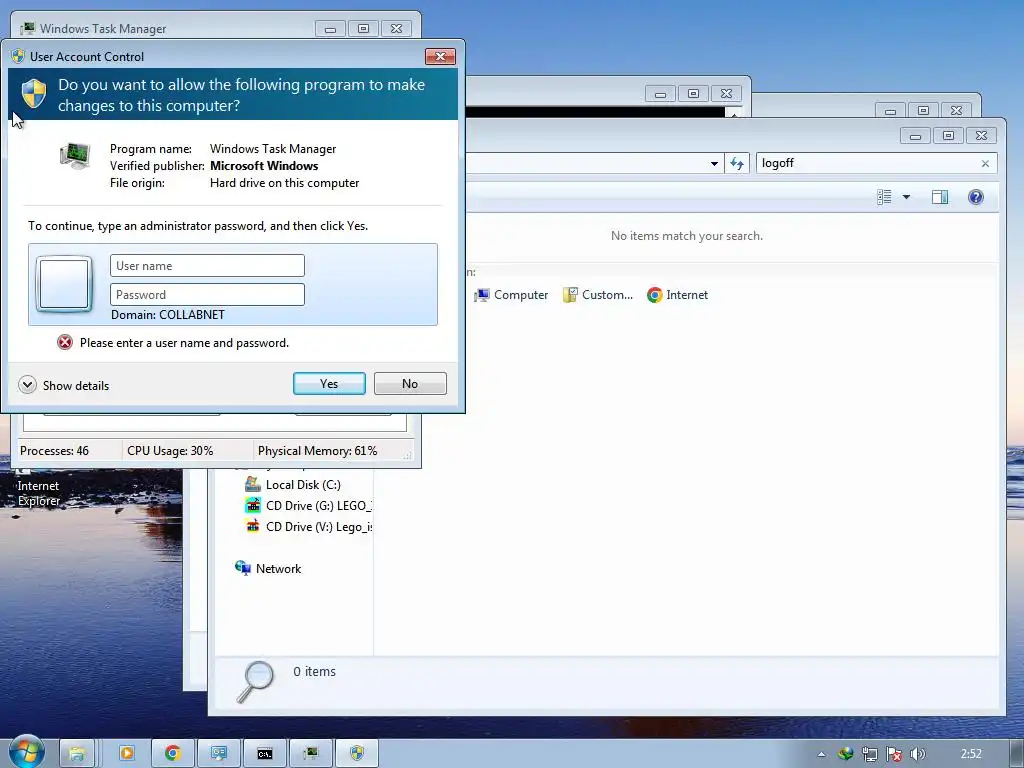Image resolution: width=1024 pixels, height=768 pixels.
Task: Click the green globe tray icon
Action: 846,754
